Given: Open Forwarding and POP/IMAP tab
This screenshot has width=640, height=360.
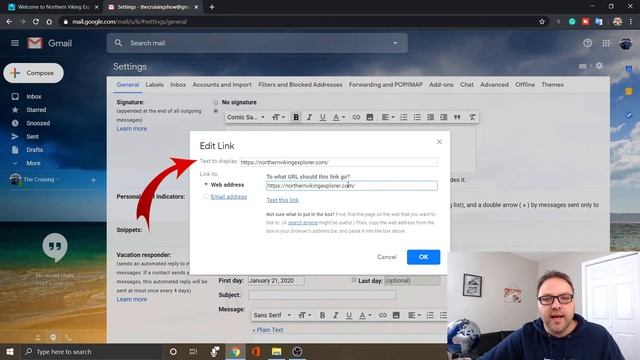Looking at the screenshot, I should [386, 84].
